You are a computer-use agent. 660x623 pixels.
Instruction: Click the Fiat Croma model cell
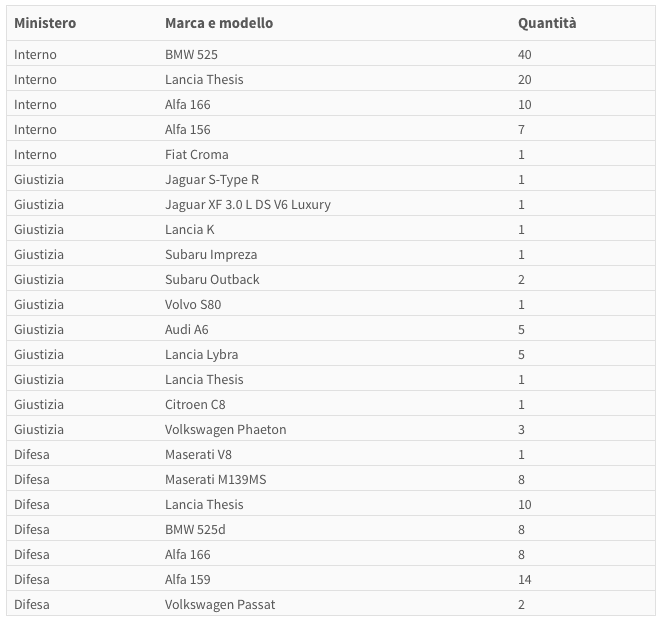click(x=197, y=154)
